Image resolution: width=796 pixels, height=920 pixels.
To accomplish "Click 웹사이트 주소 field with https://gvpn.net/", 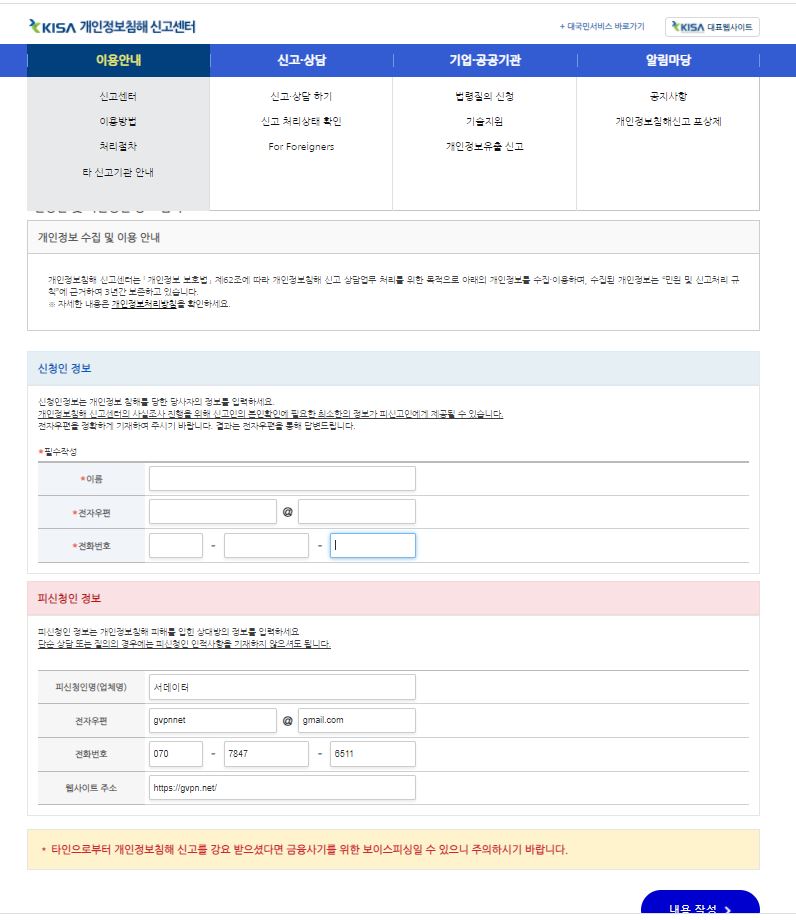I will [282, 788].
